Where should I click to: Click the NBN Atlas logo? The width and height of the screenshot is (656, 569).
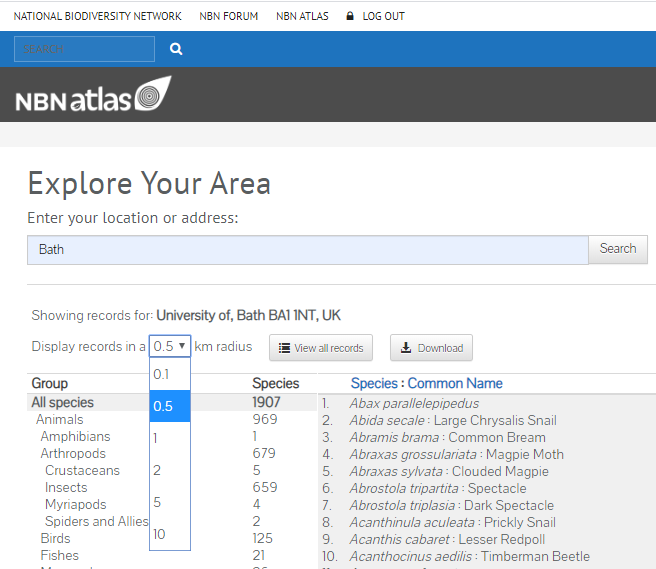(94, 94)
